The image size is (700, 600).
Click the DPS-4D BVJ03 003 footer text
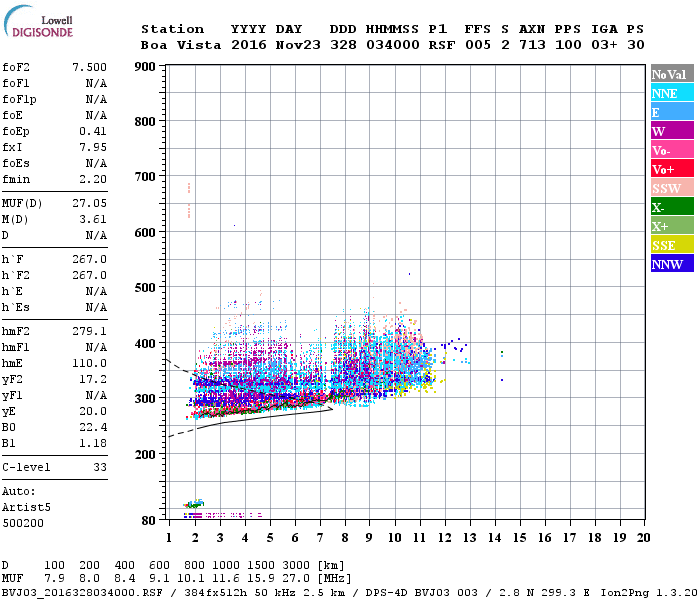[421, 593]
